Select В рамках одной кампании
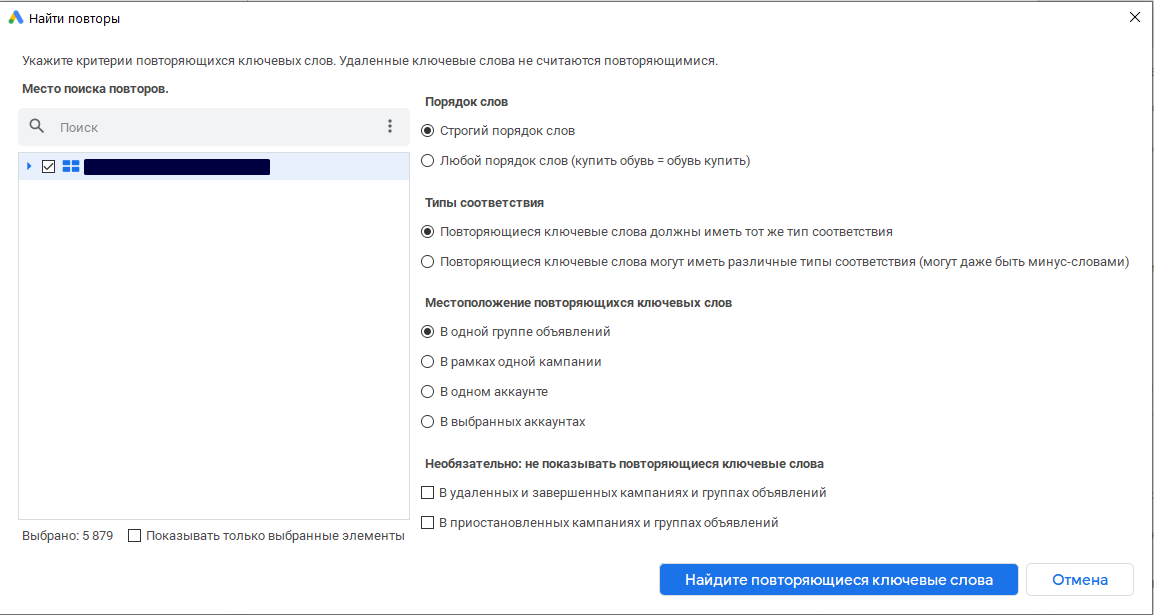Viewport: 1154px width, 615px height. 428,362
